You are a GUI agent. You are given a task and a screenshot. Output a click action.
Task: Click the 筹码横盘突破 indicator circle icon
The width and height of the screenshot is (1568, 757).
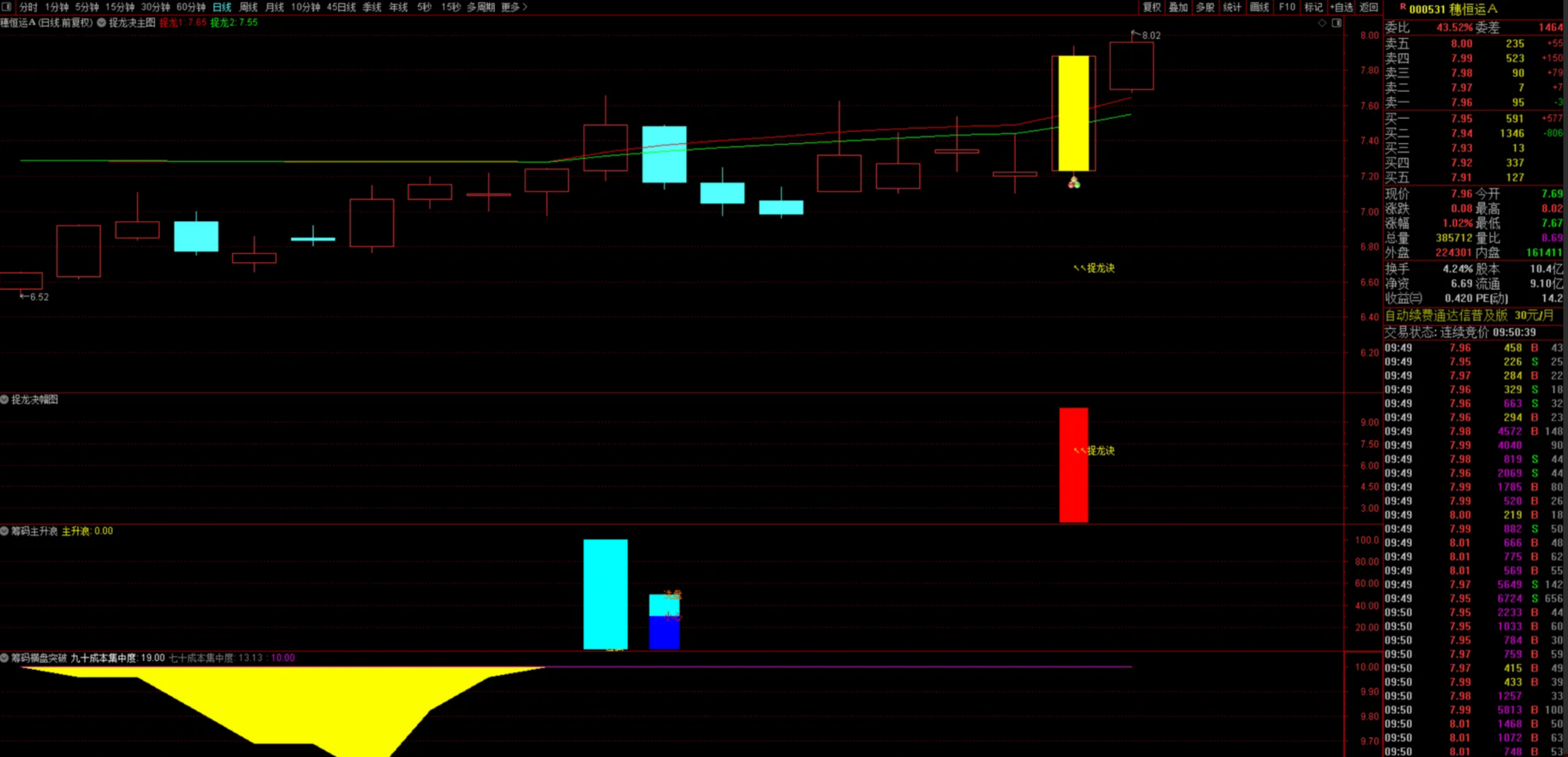5,658
